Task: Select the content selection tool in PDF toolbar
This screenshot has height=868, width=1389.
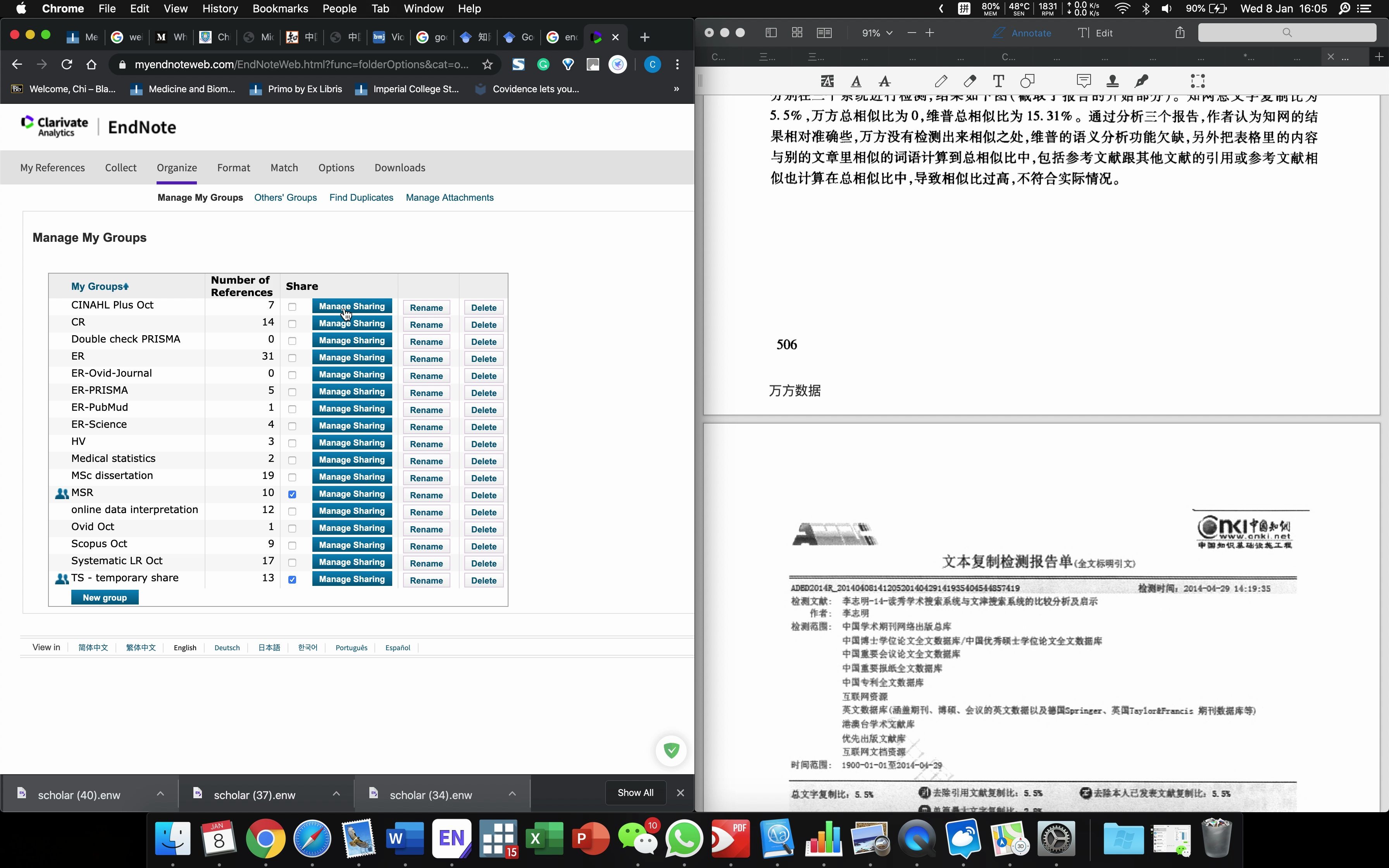Action: click(x=1197, y=81)
